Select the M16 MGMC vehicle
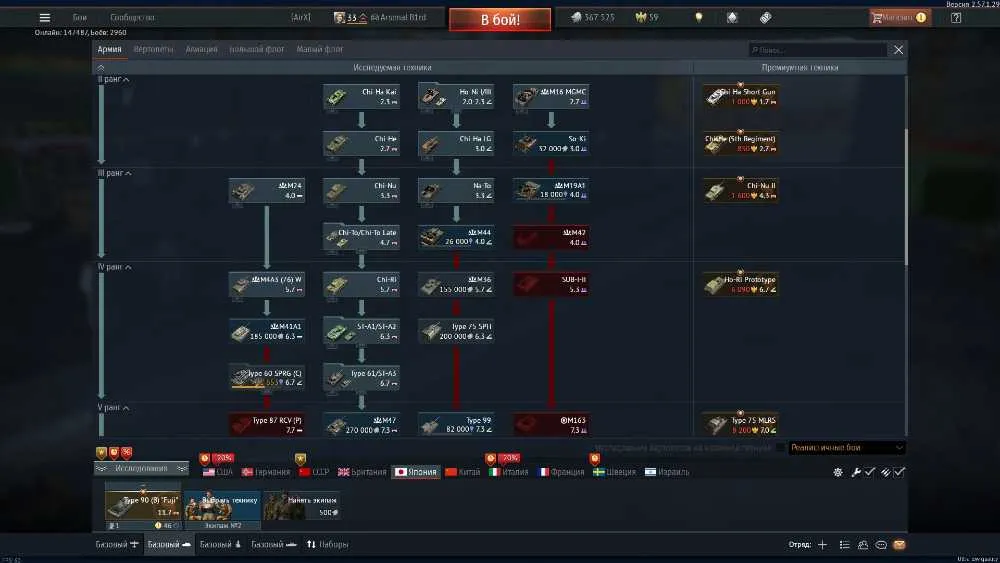This screenshot has width=1000, height=563. tap(551, 97)
